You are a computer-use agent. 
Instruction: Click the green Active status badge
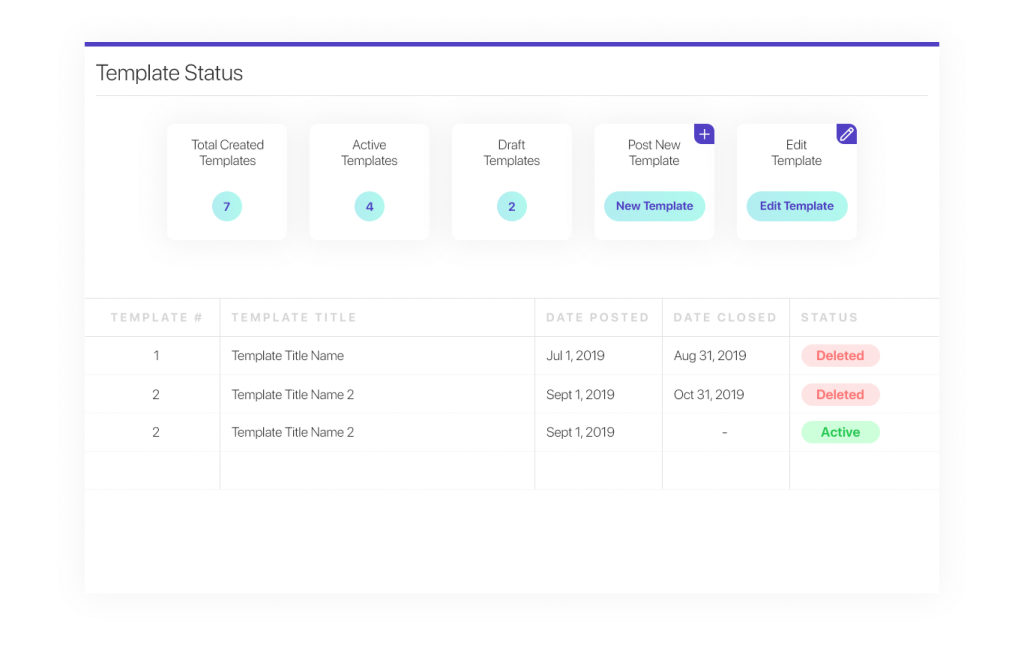coord(840,433)
